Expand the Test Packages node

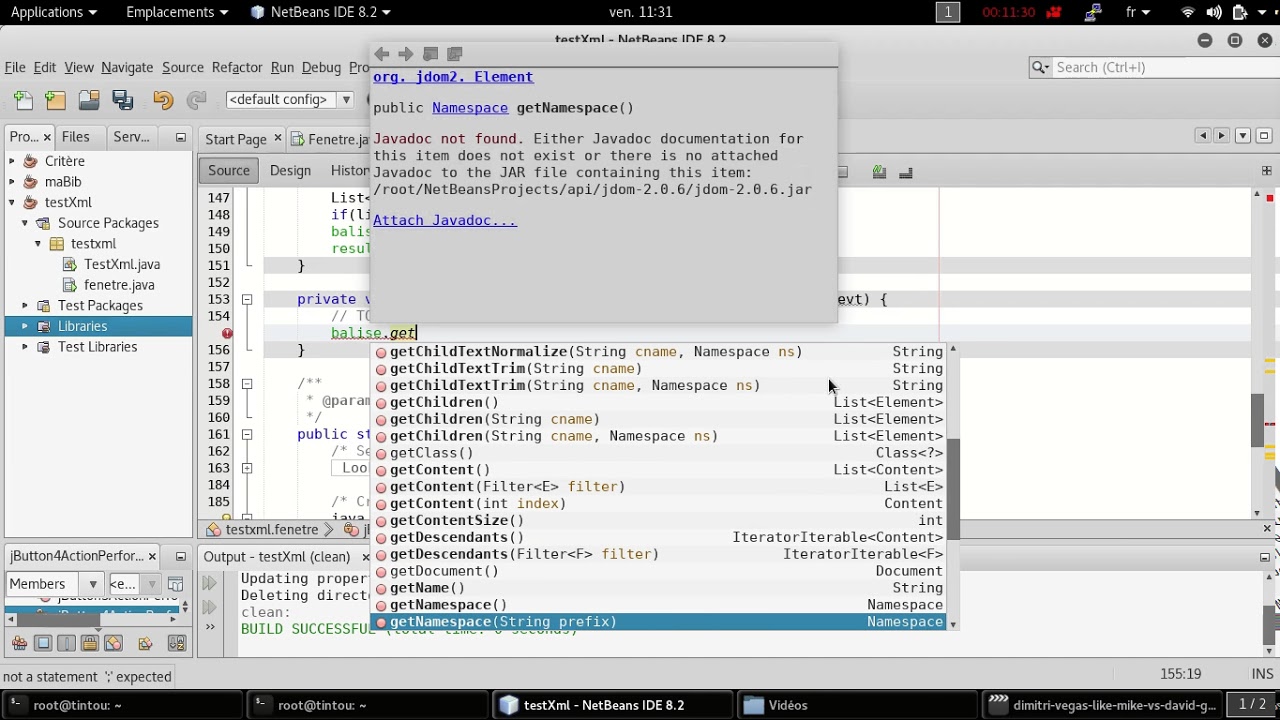click(x=25, y=306)
